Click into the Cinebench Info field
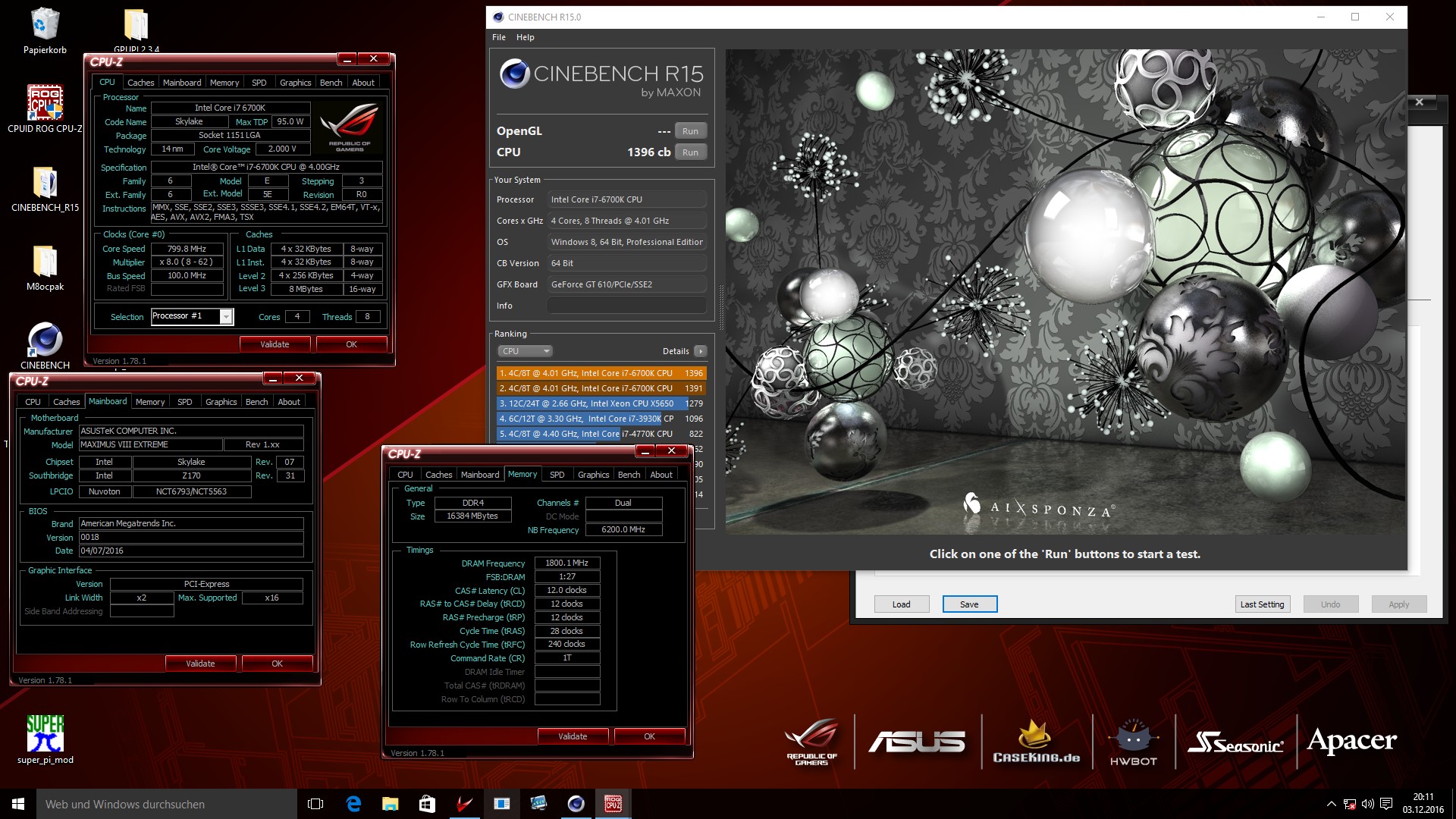Screen dimensions: 1456x819 [626, 306]
